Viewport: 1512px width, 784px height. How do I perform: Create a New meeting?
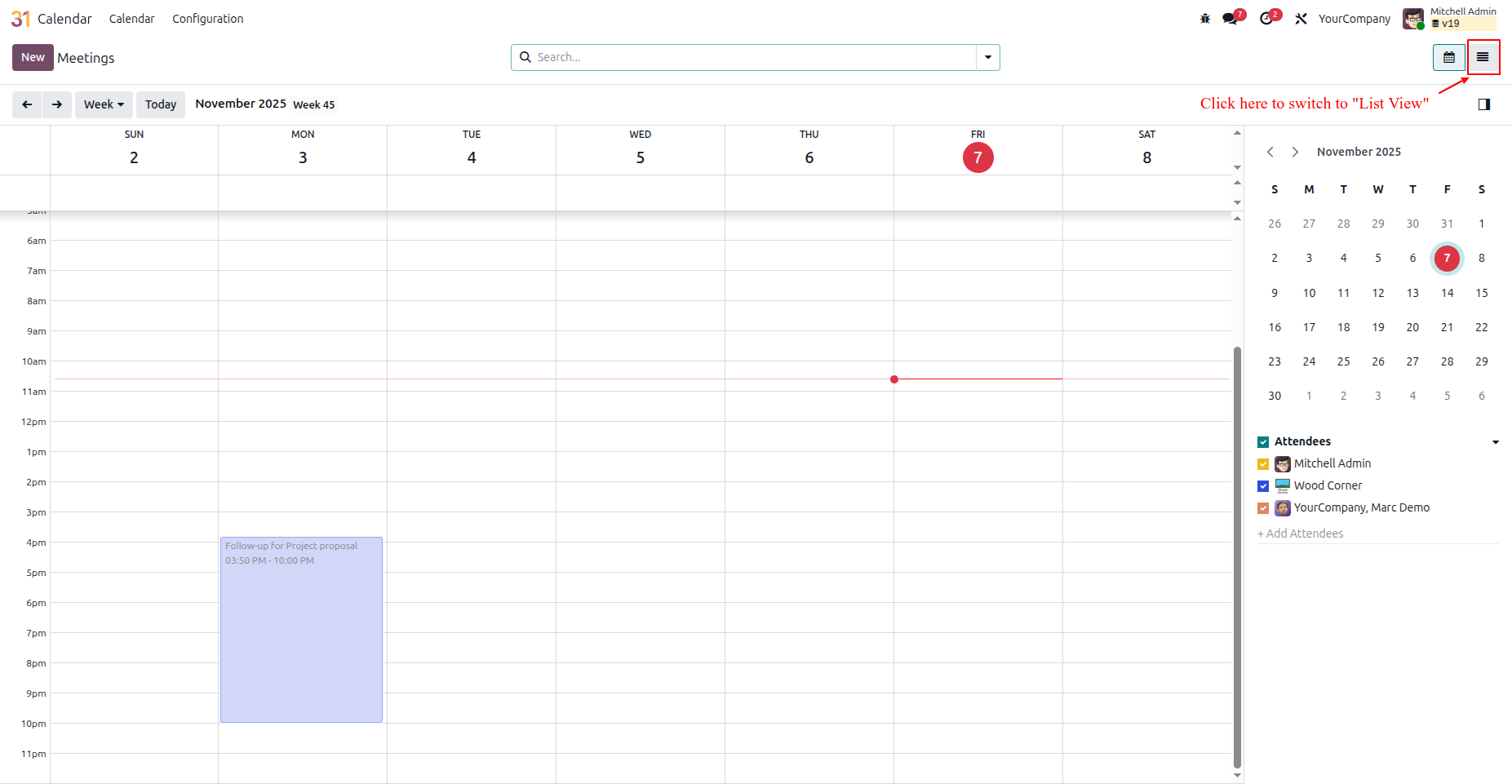pos(33,57)
